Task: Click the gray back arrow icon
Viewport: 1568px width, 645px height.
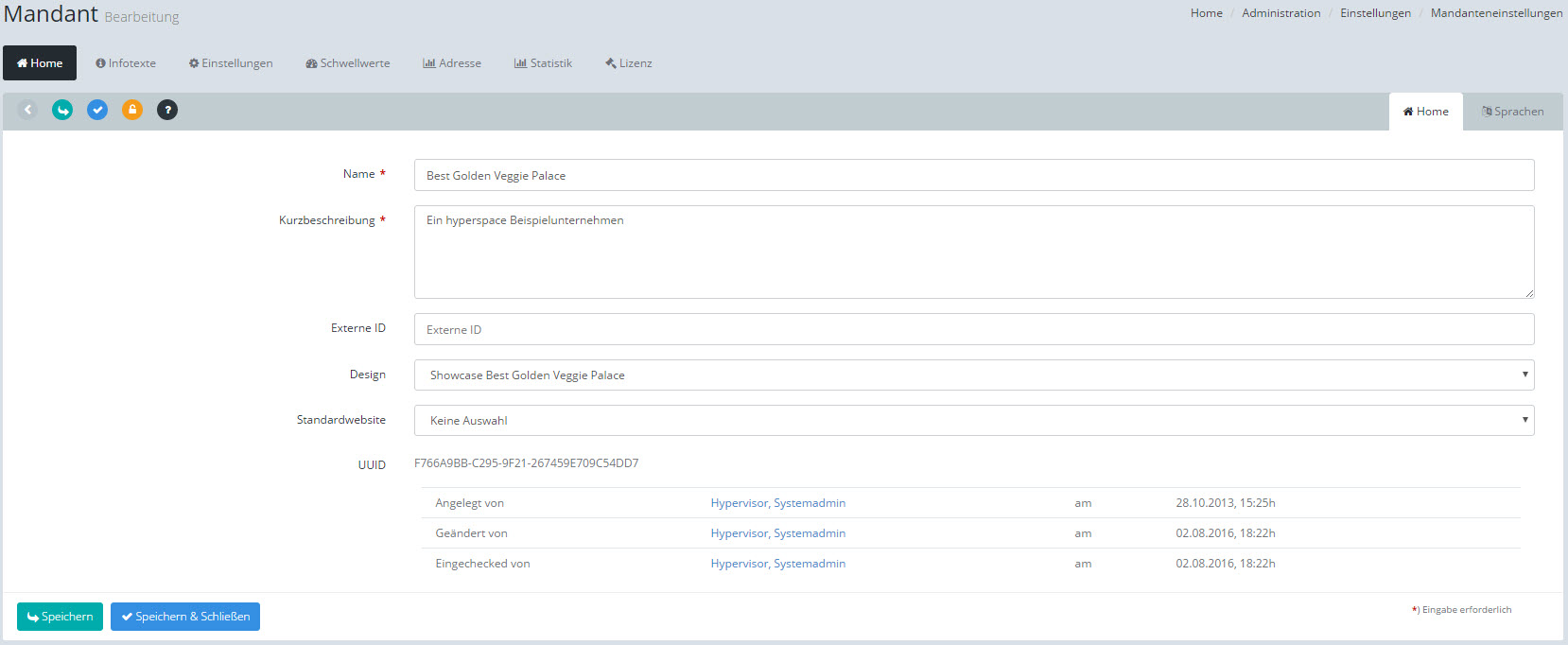Action: pos(27,110)
